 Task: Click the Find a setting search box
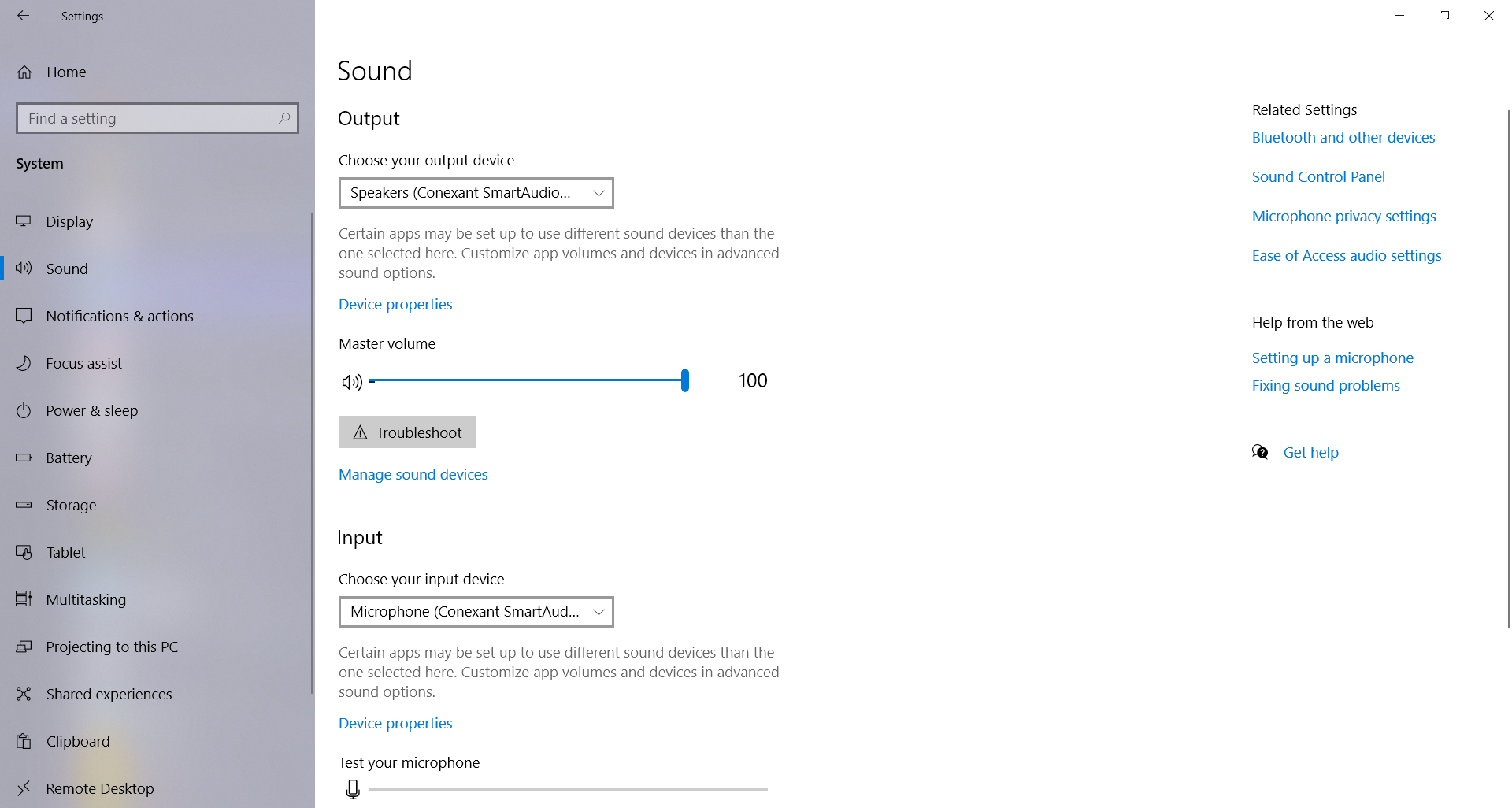tap(157, 118)
